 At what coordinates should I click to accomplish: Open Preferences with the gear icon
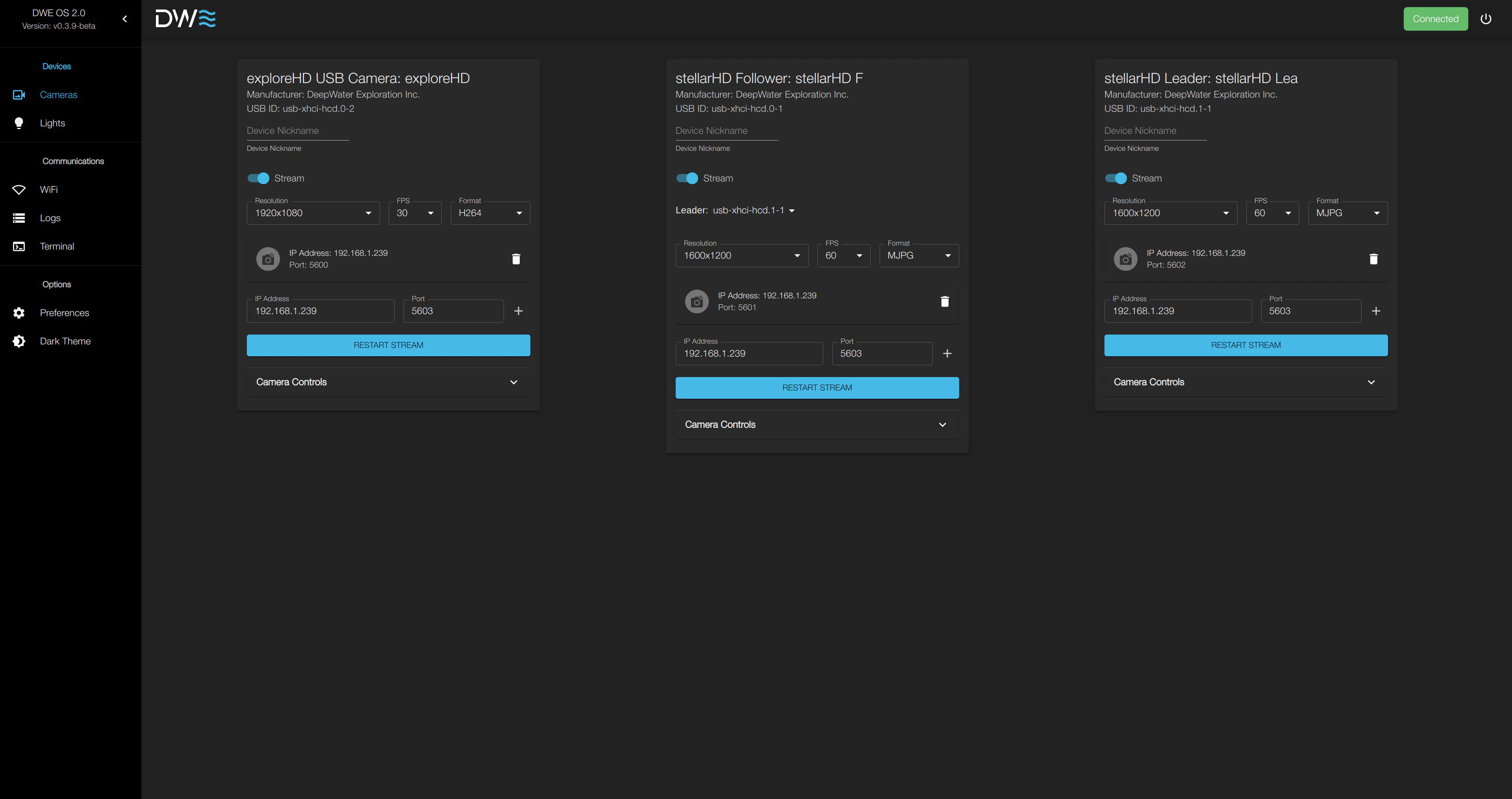click(19, 313)
